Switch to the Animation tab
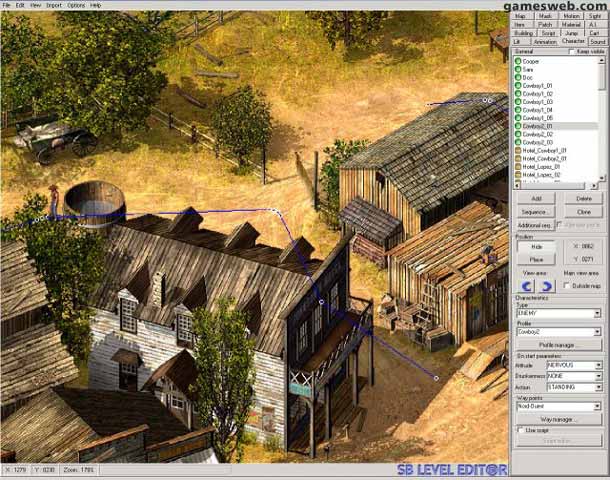This screenshot has height=480, width=610. pos(545,42)
